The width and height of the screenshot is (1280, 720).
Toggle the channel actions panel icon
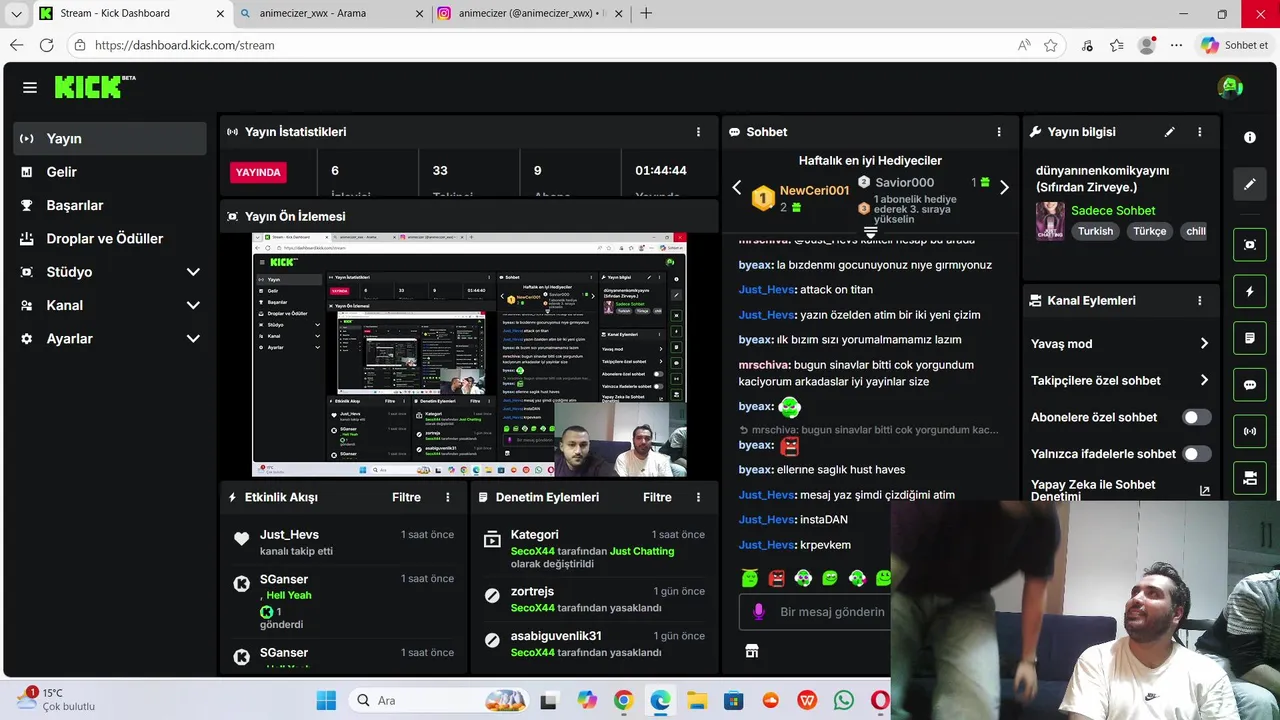tap(1249, 478)
